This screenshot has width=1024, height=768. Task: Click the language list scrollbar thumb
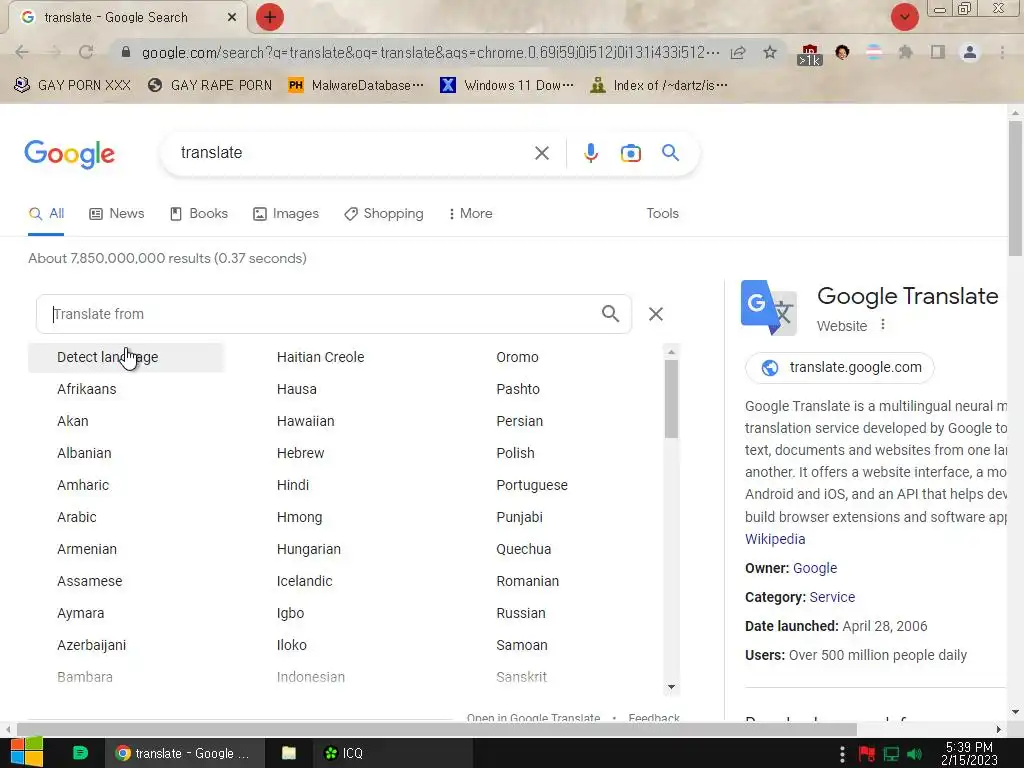(x=671, y=399)
